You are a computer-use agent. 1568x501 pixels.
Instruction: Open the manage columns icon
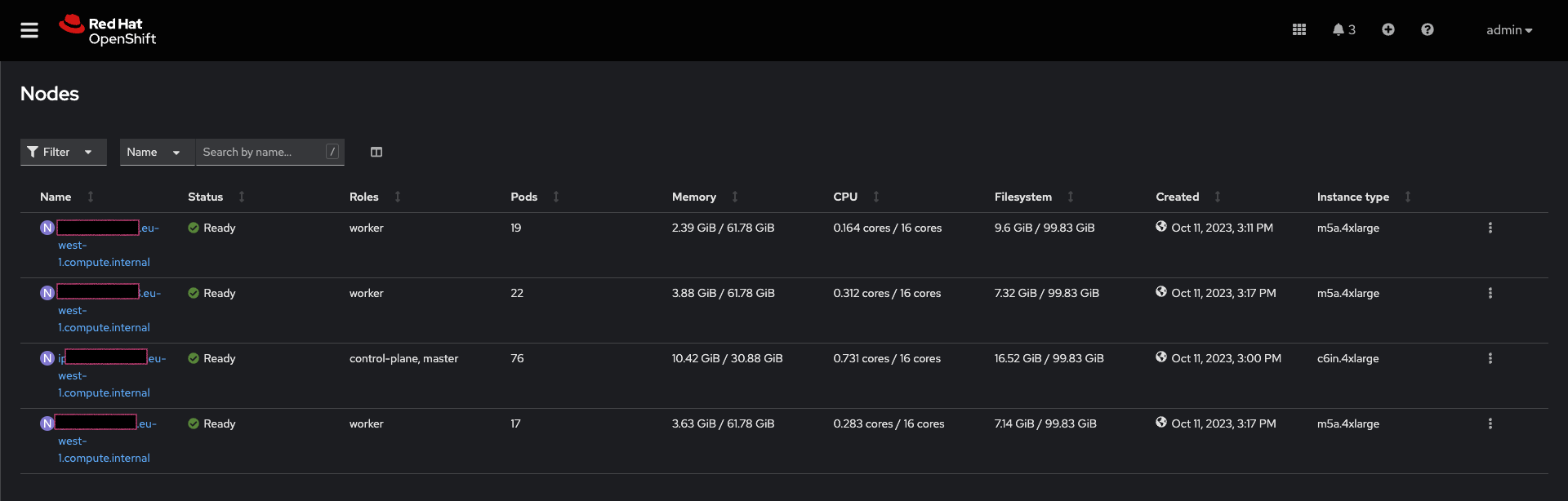[376, 152]
